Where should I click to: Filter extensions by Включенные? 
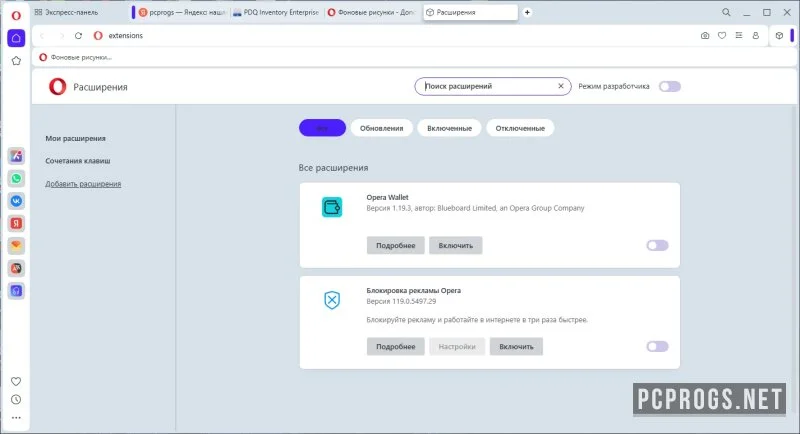click(449, 128)
